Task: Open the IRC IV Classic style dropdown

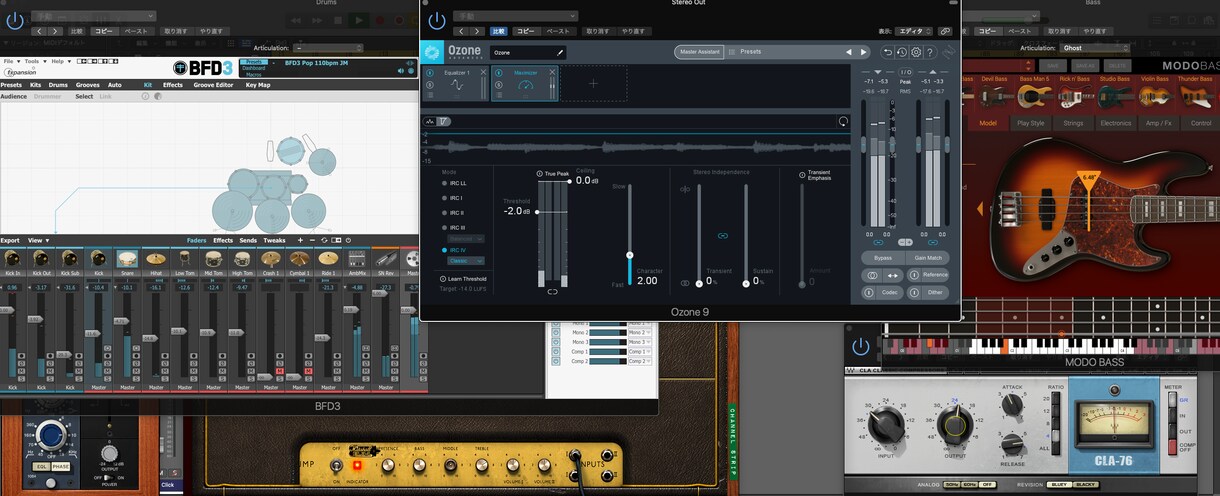Action: pyautogui.click(x=465, y=260)
